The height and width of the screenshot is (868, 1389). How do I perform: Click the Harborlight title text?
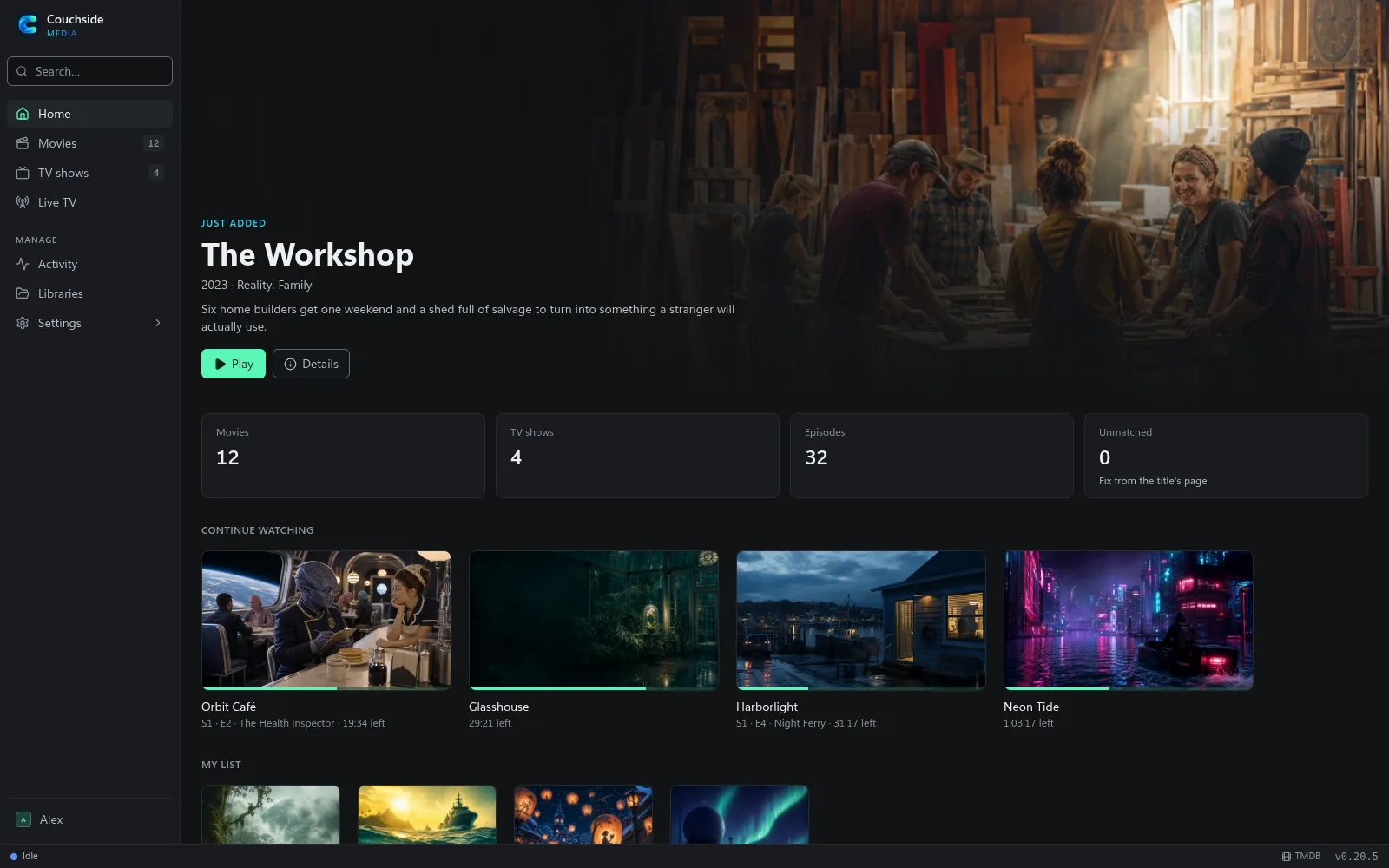click(x=767, y=707)
